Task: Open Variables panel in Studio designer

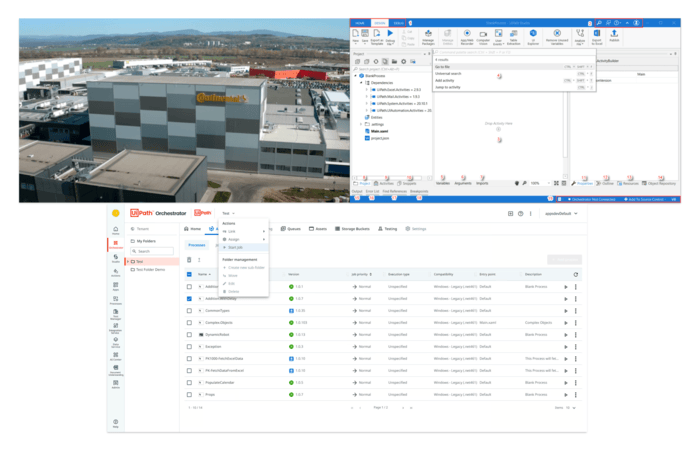Action: (x=443, y=183)
